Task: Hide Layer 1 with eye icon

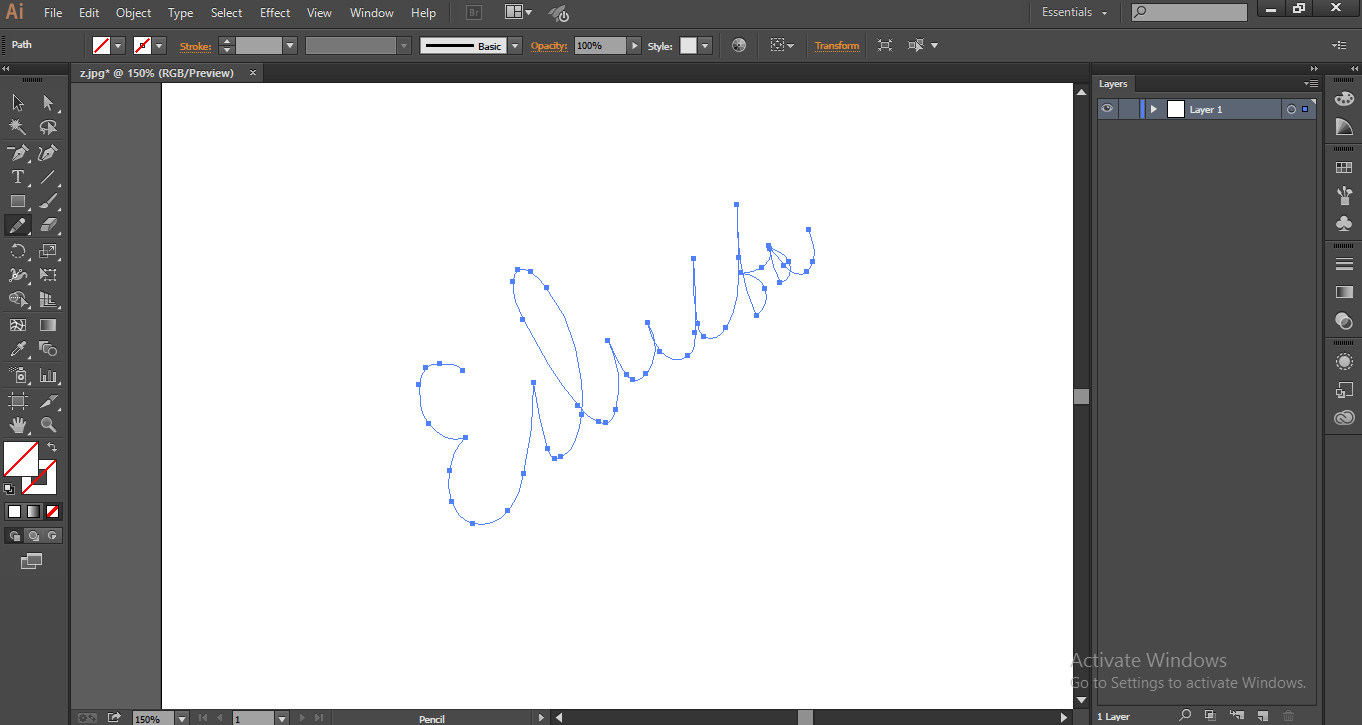Action: coord(1107,109)
